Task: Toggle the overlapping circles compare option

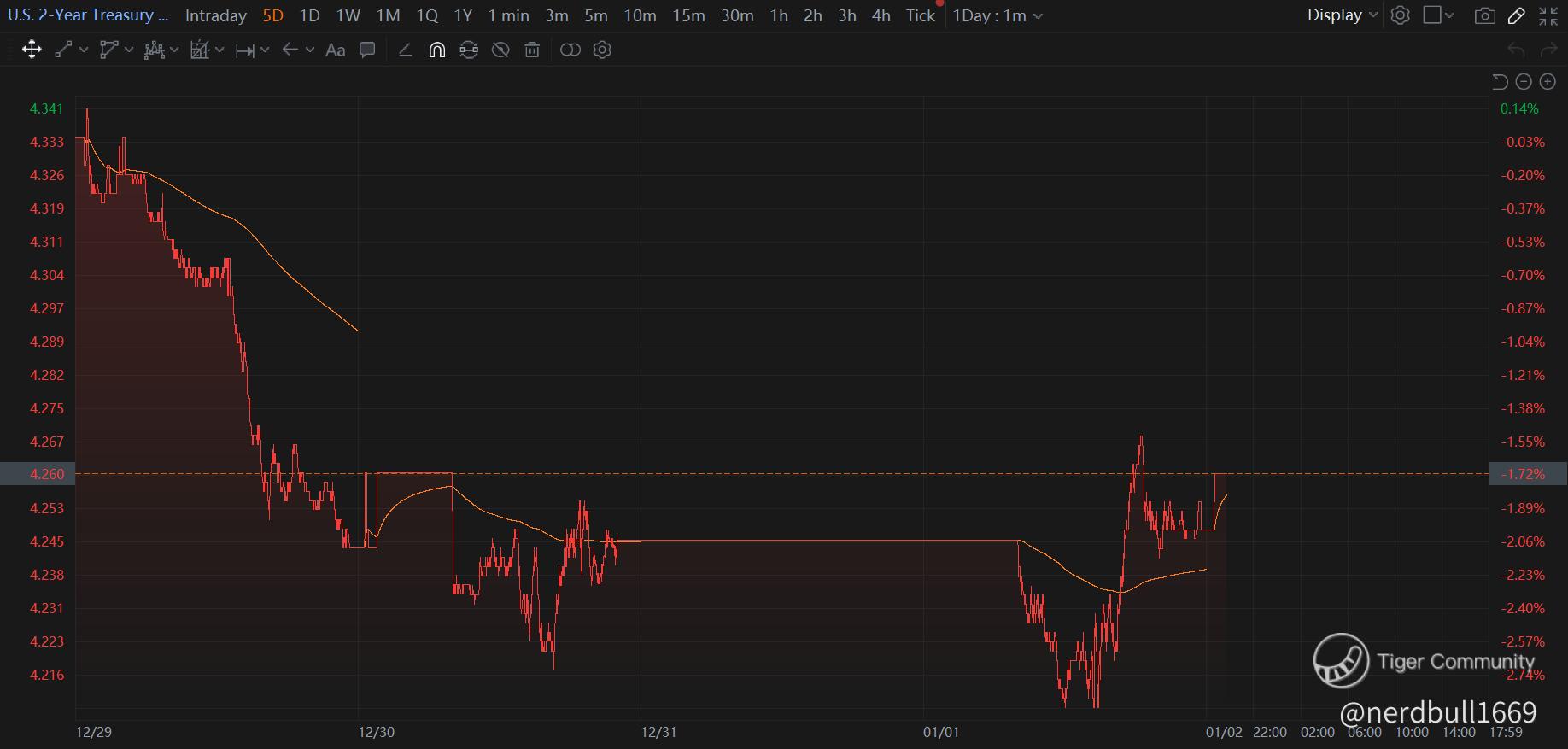Action: click(570, 50)
